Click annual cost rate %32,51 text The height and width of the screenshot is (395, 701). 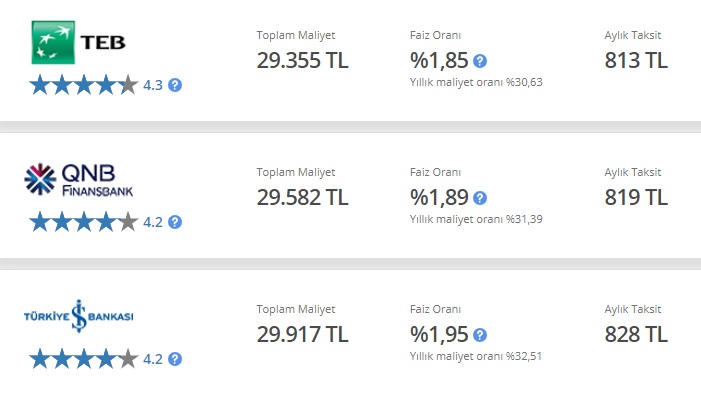[x=476, y=357]
